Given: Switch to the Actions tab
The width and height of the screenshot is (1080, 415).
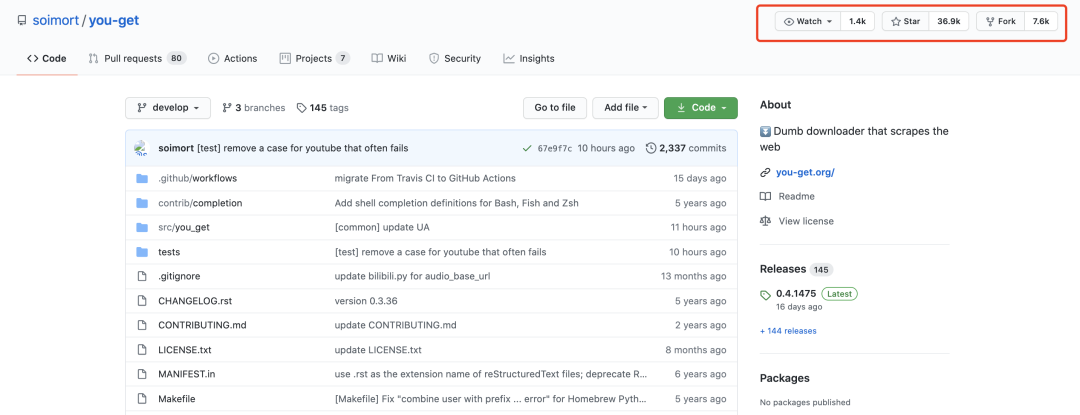Looking at the screenshot, I should click(x=233, y=58).
